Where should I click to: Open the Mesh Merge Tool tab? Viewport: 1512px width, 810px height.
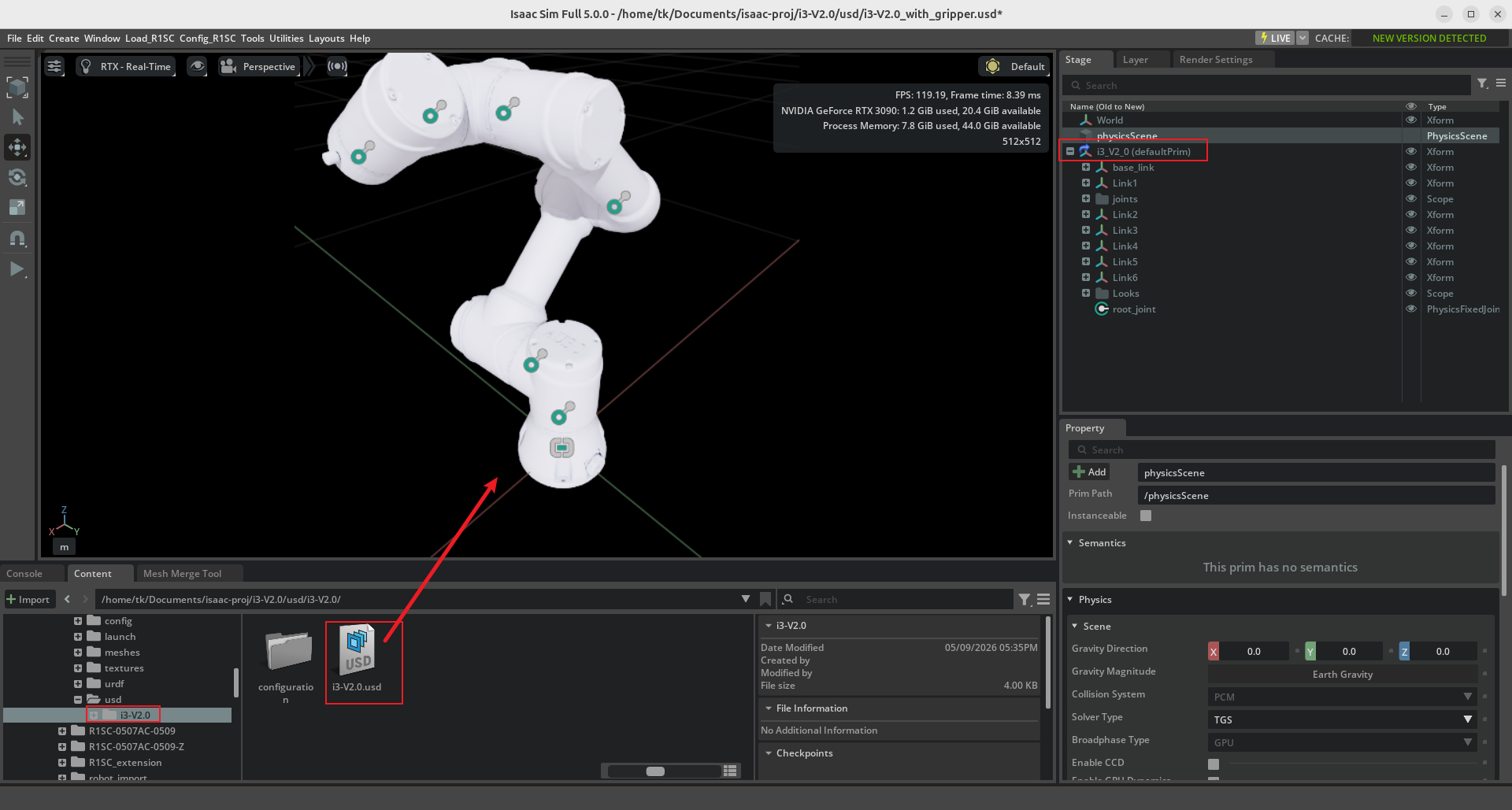[182, 574]
